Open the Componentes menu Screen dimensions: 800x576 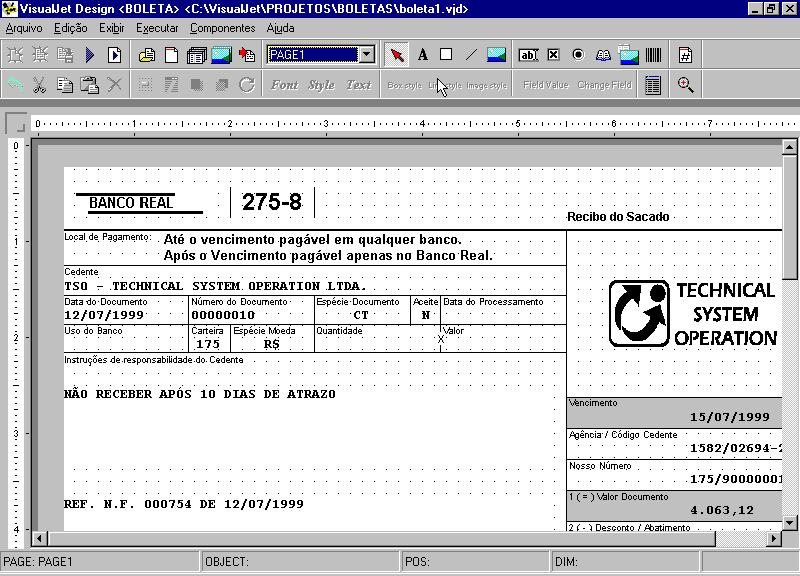point(222,29)
